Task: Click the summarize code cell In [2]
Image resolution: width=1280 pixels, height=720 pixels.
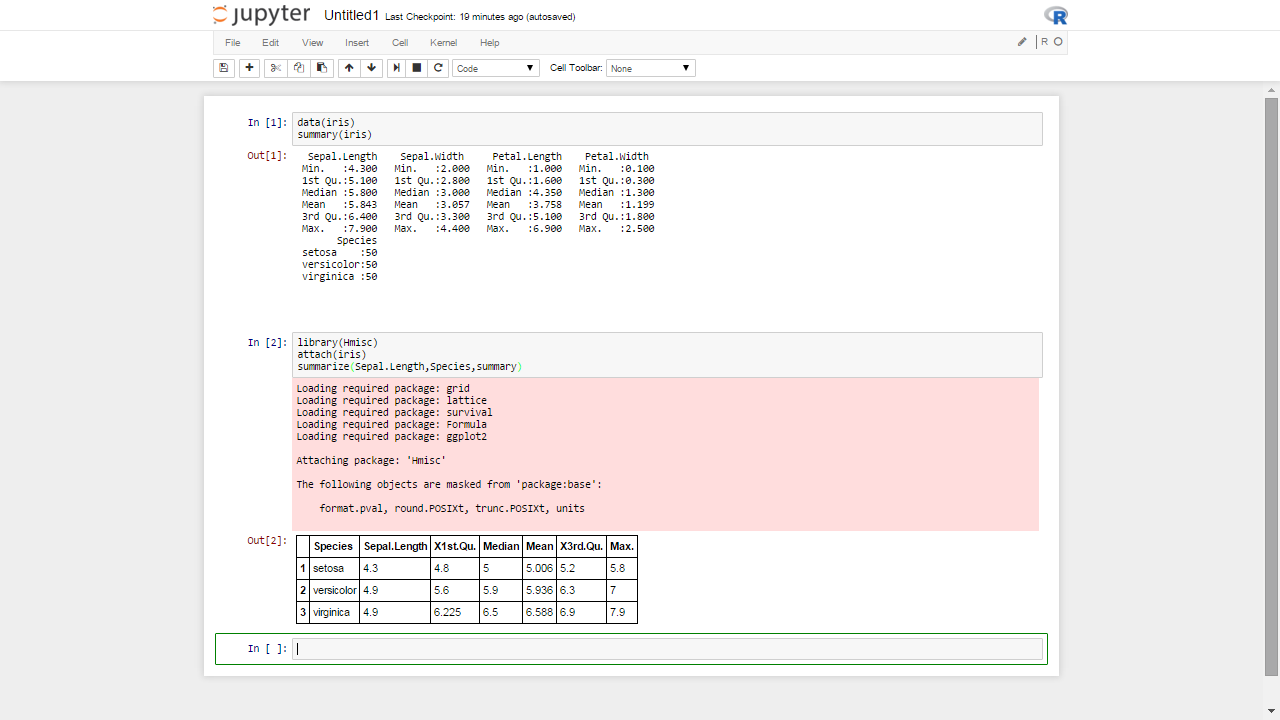Action: point(667,355)
